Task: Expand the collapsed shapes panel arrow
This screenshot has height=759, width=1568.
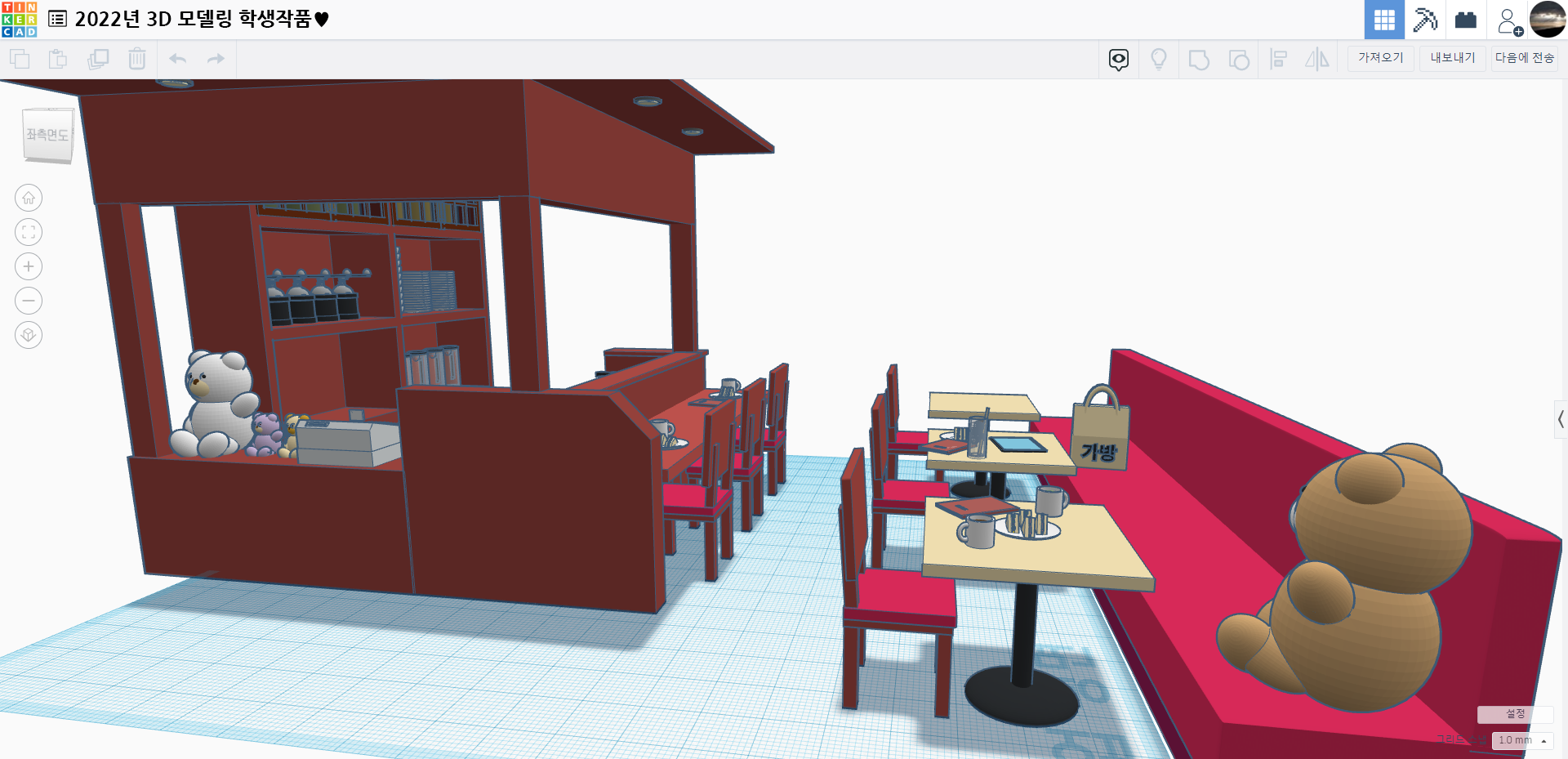Action: [1561, 419]
